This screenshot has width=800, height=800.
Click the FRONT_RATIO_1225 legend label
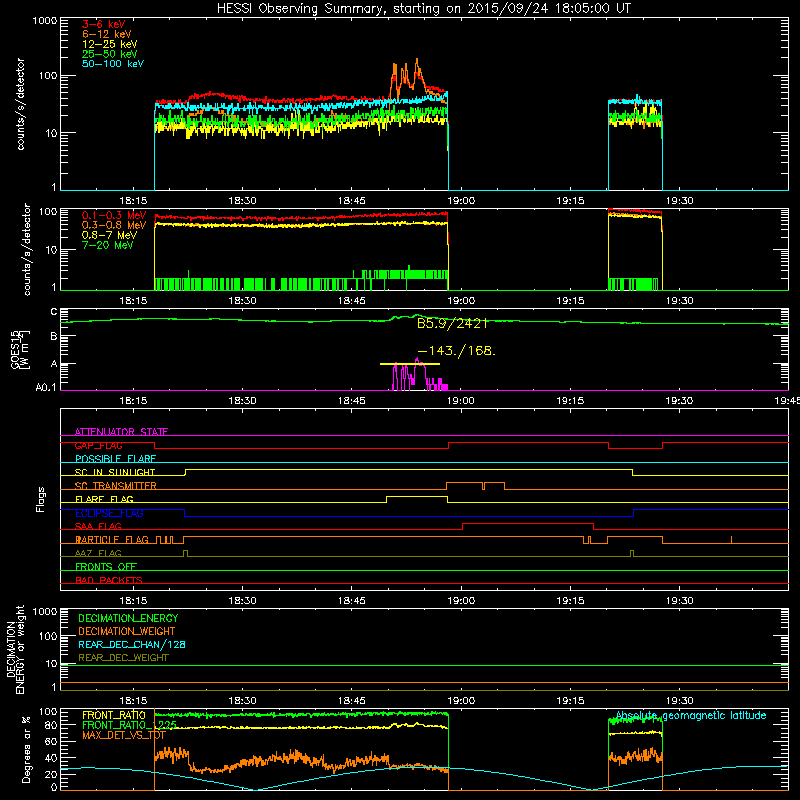(130, 725)
